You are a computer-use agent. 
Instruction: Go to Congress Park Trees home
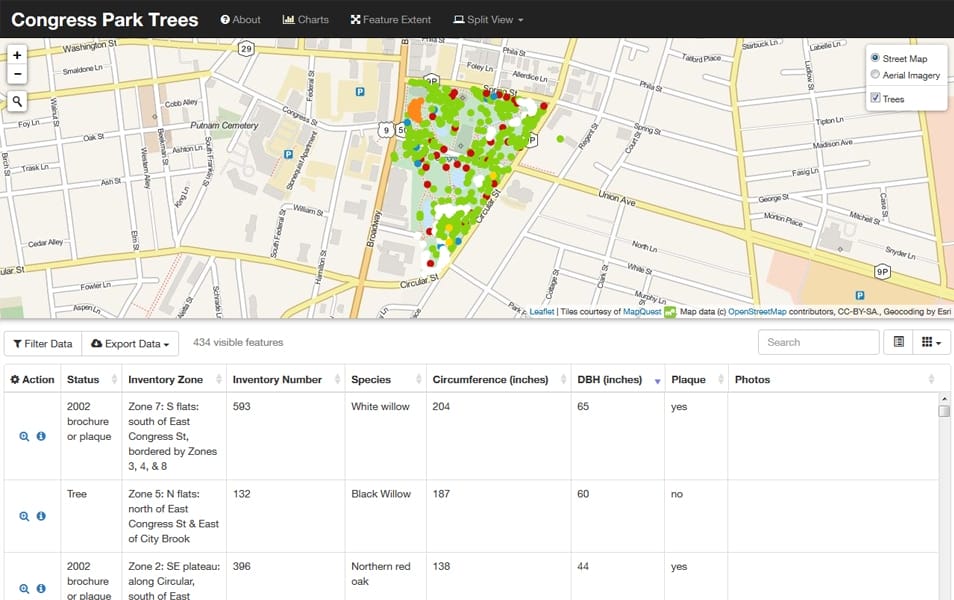105,19
